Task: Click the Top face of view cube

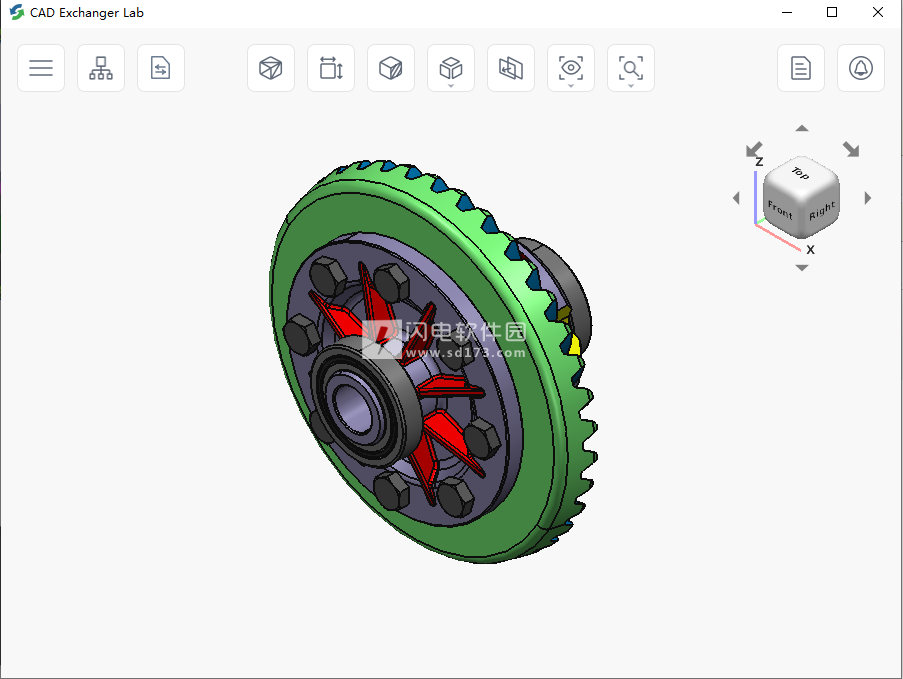Action: click(x=801, y=174)
